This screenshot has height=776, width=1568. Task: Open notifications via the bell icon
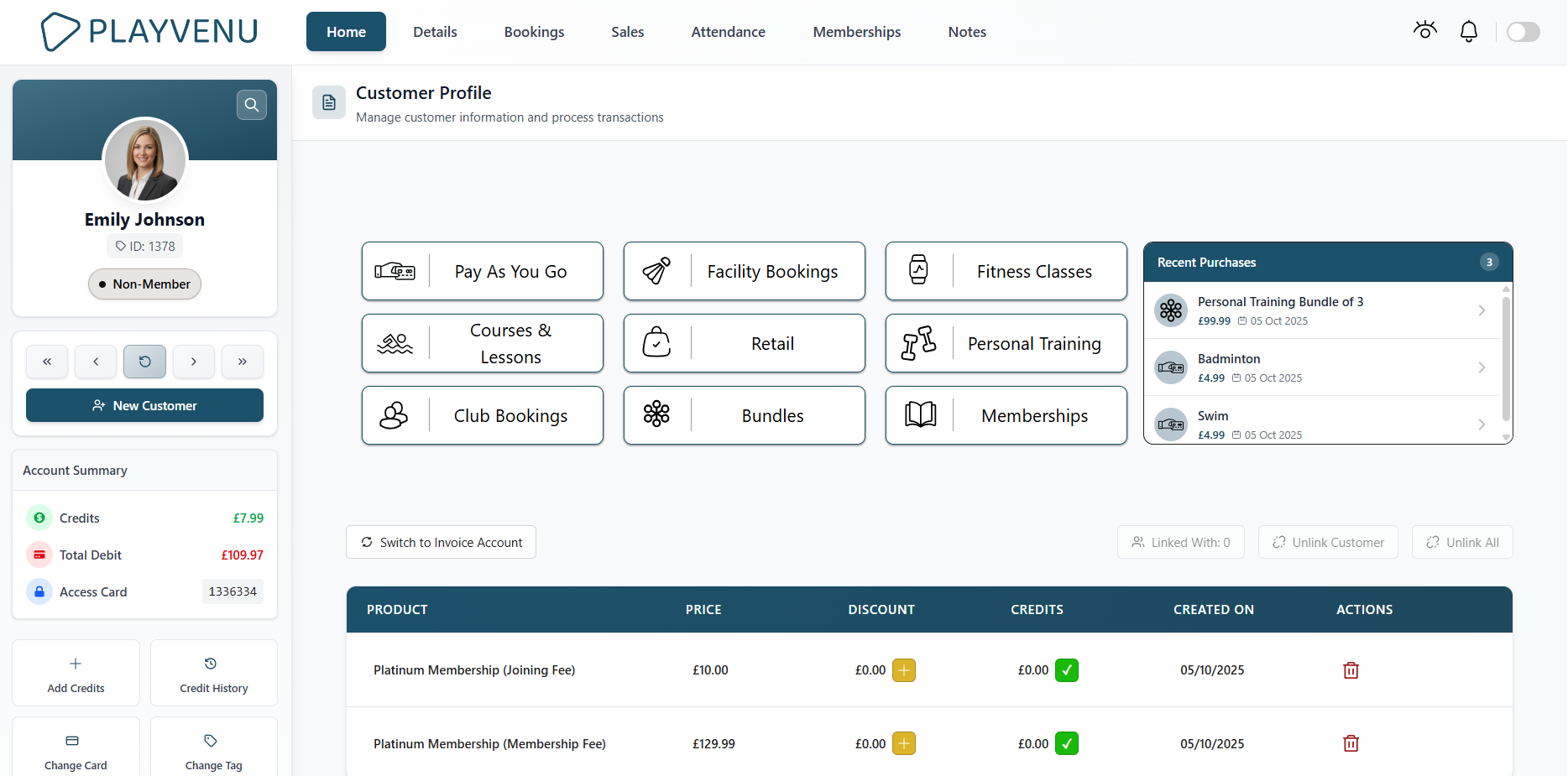pyautogui.click(x=1469, y=30)
